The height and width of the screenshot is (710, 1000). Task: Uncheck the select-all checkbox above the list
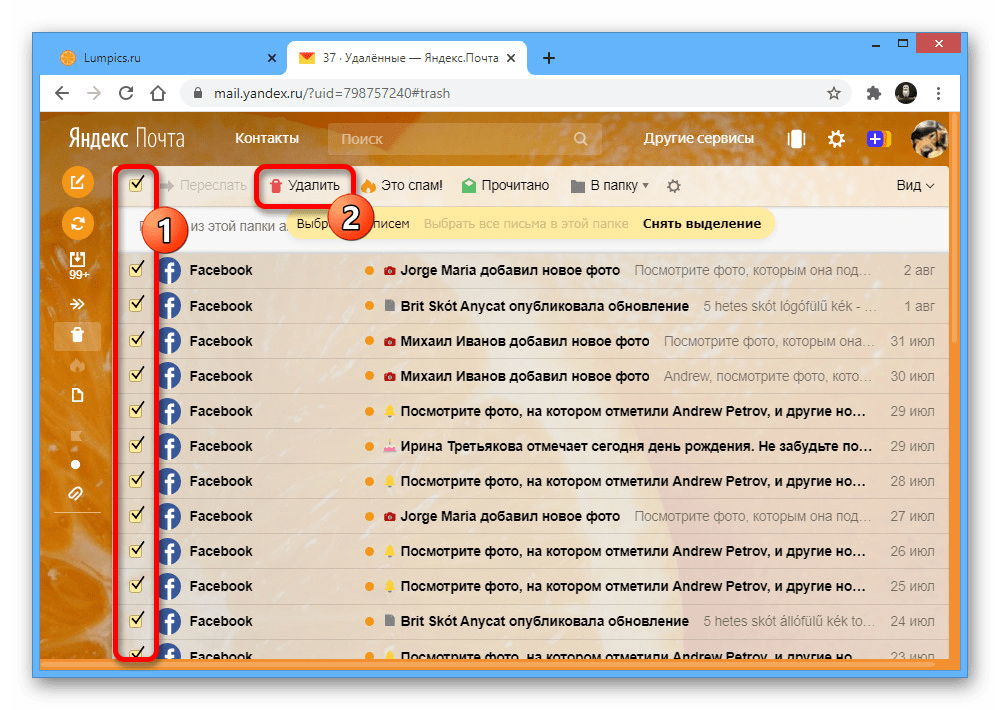137,185
